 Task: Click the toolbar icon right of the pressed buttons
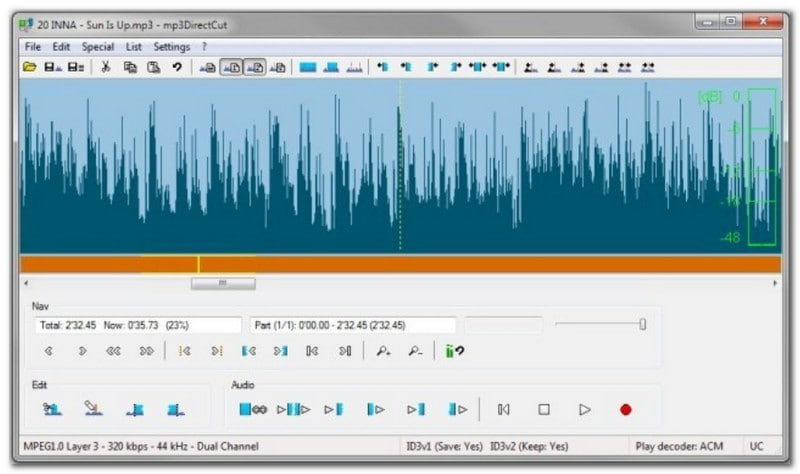[x=278, y=67]
